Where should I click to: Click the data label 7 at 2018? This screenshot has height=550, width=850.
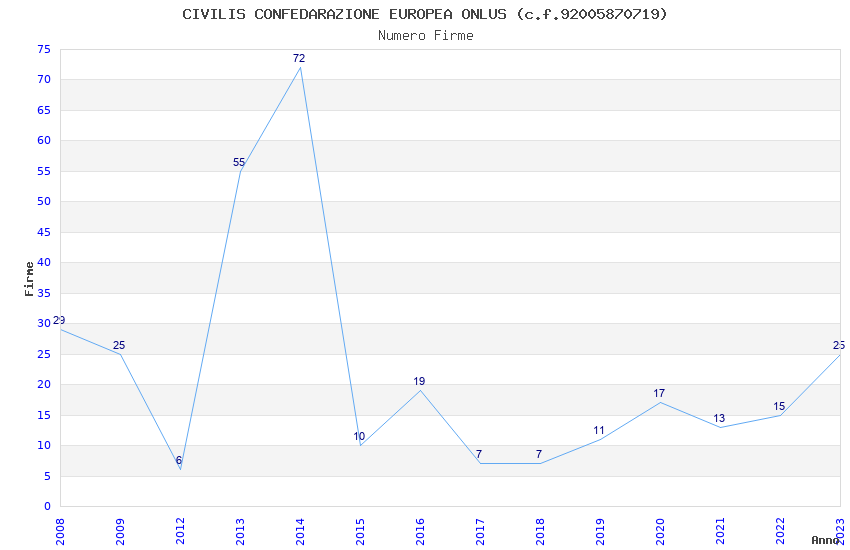click(539, 455)
